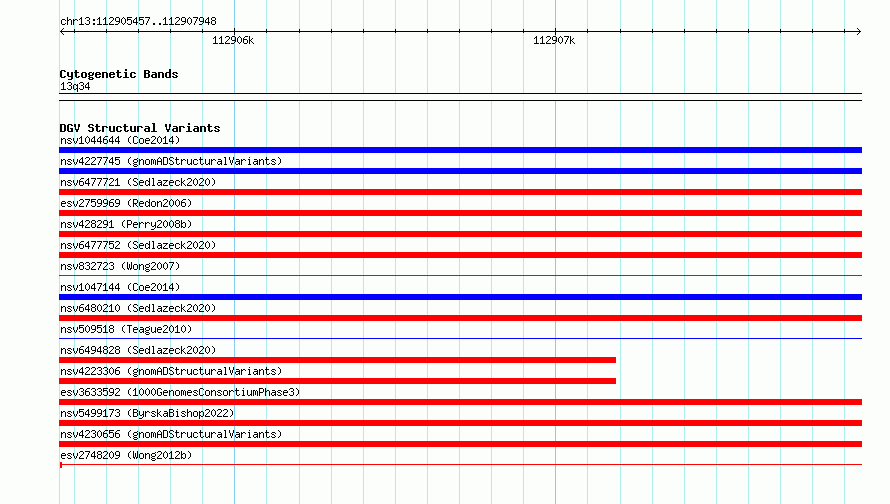890x504 pixels.
Task: Click the red bar for nsv6477721
Action: tap(460, 192)
